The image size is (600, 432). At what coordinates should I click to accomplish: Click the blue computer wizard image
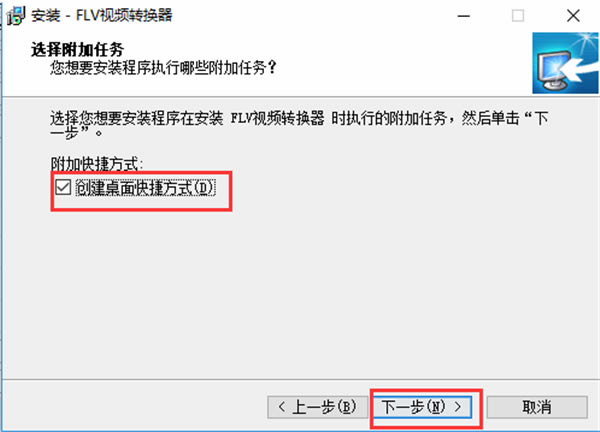click(x=565, y=63)
